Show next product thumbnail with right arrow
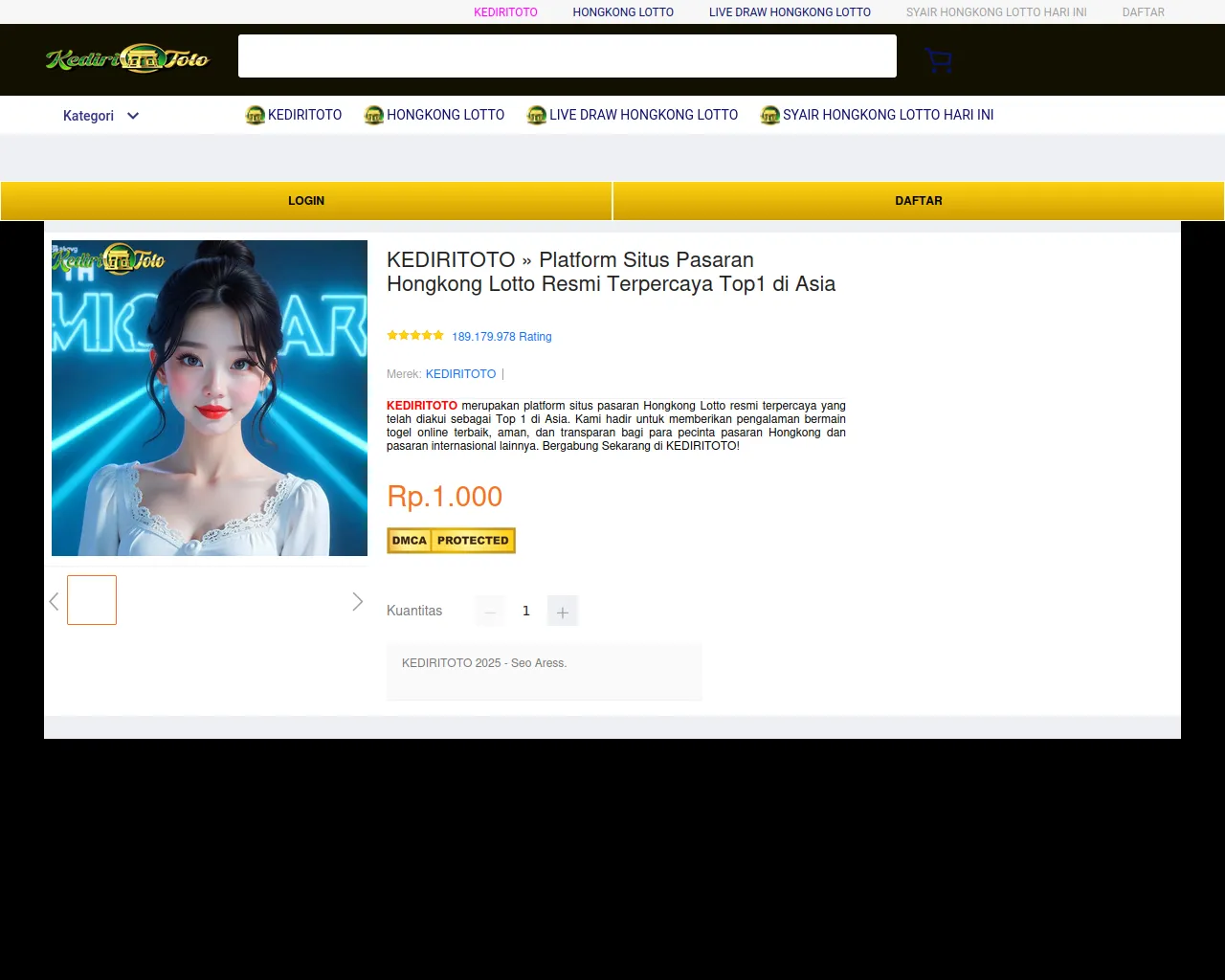The image size is (1225, 980). coord(357,601)
